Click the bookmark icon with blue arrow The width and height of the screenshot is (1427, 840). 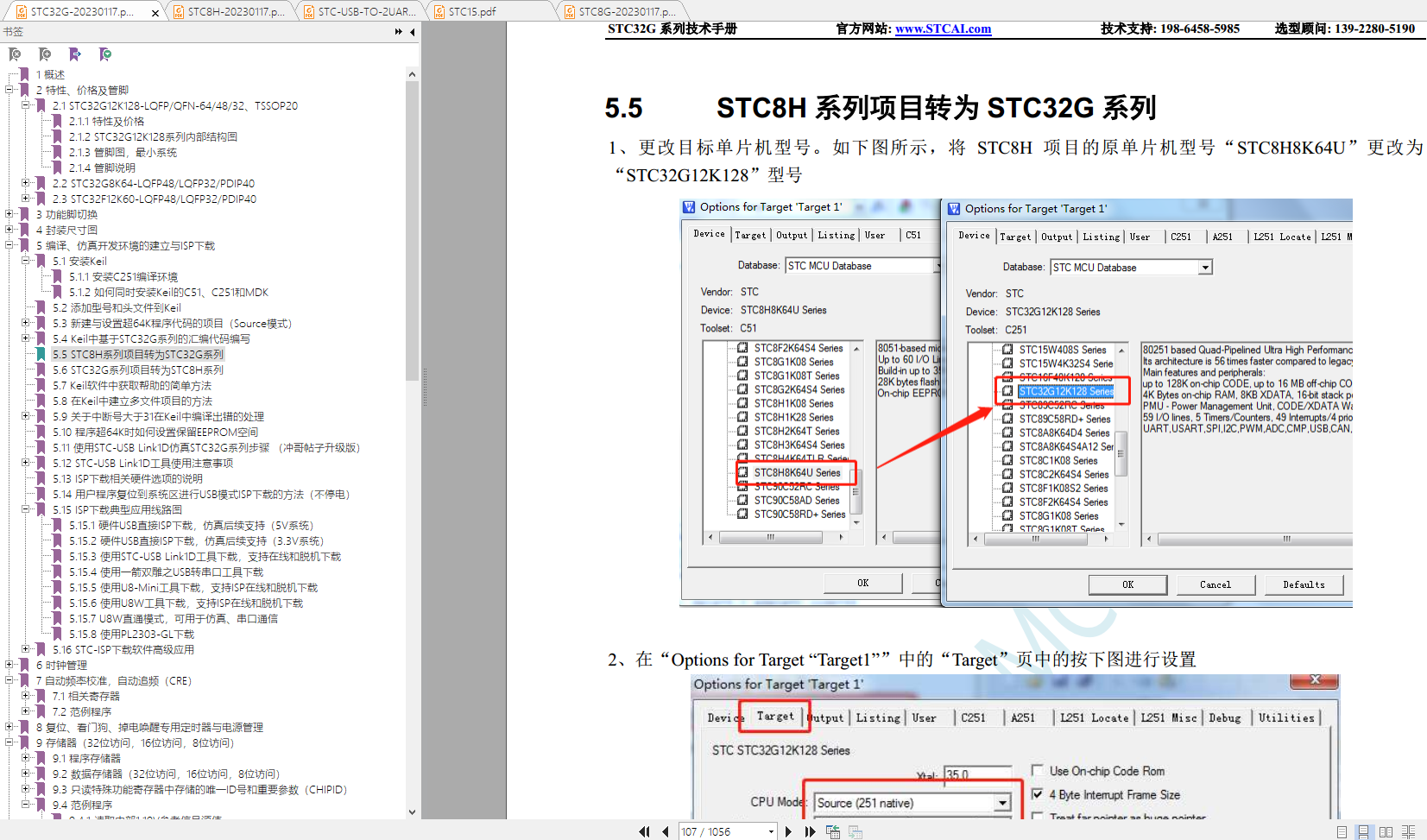click(x=75, y=54)
